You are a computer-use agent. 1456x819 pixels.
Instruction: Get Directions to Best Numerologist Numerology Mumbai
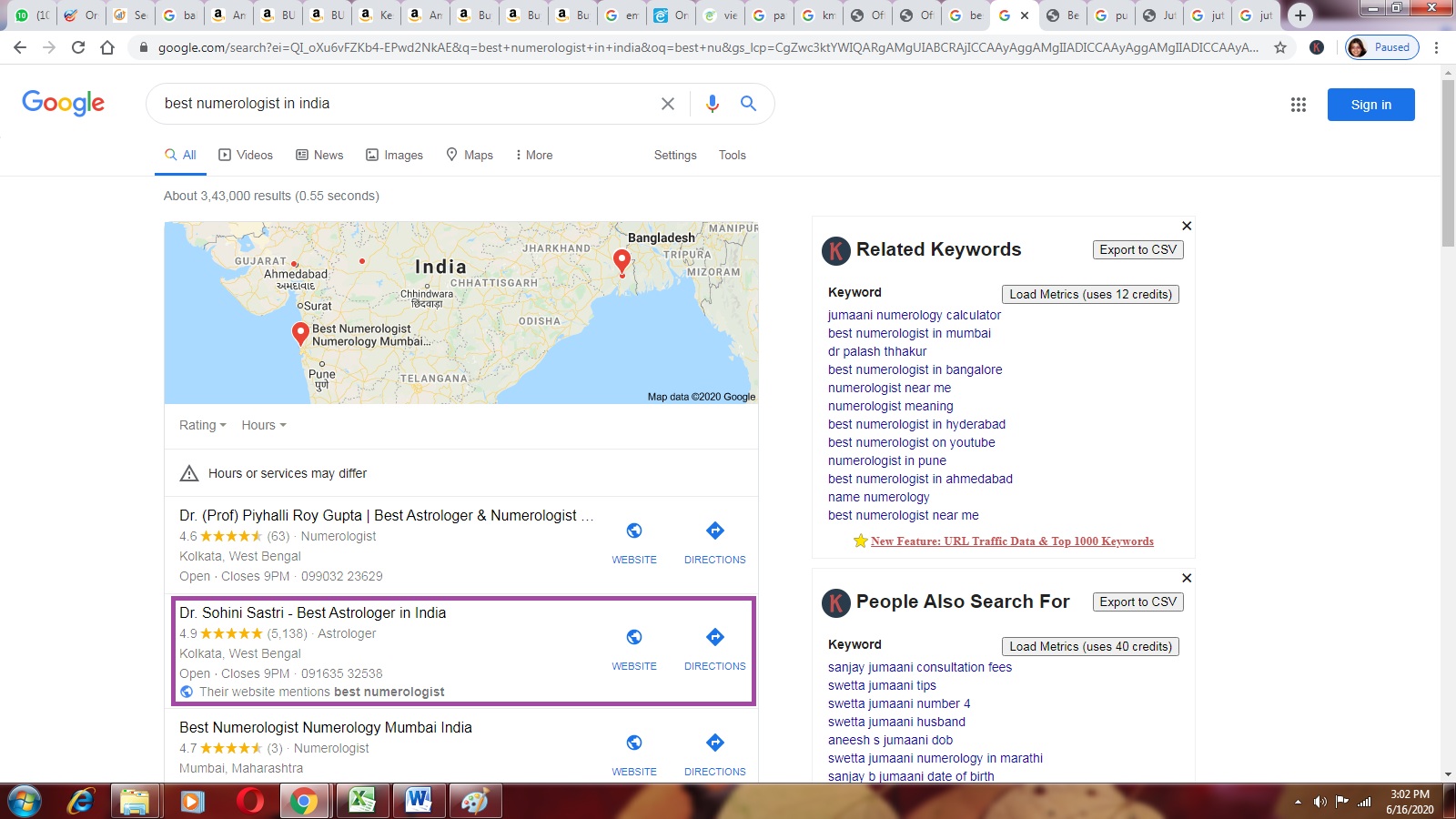click(x=715, y=755)
